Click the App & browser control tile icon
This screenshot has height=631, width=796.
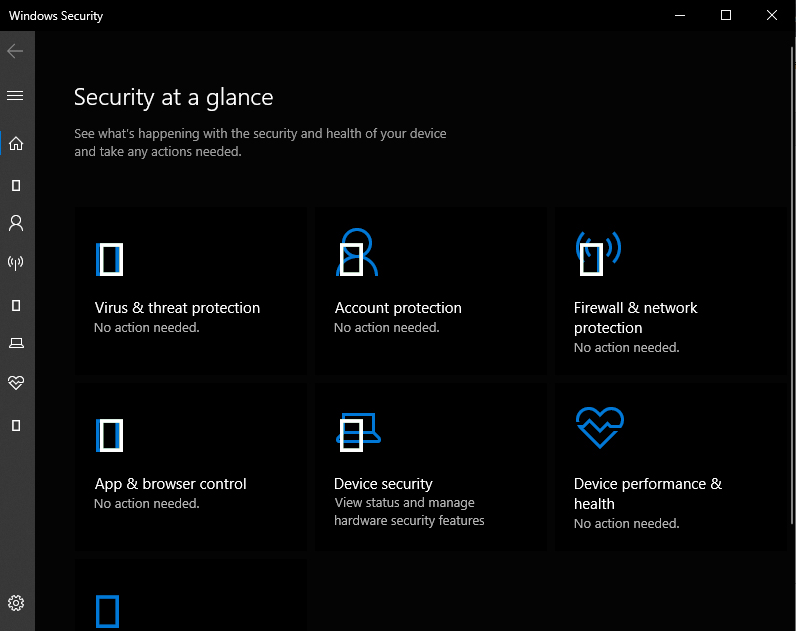(109, 436)
